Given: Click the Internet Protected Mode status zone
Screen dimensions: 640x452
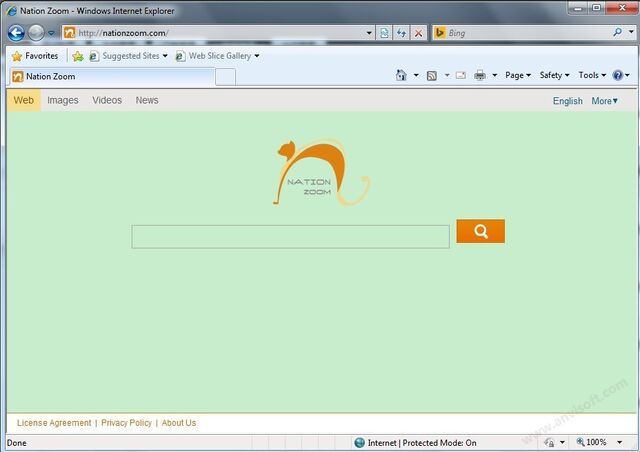Looking at the screenshot, I should coord(416,443).
